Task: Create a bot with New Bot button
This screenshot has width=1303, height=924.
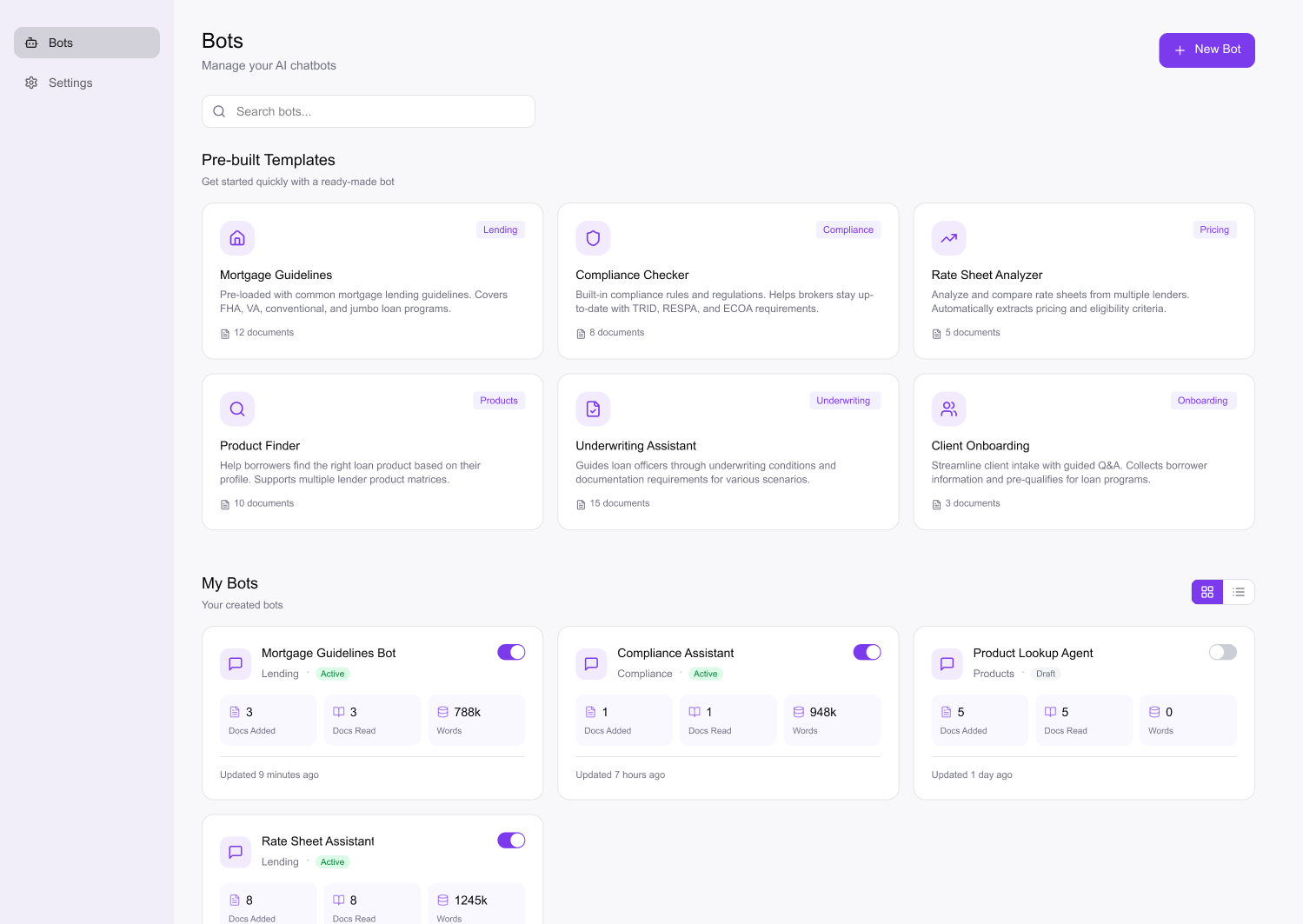Action: click(1207, 50)
